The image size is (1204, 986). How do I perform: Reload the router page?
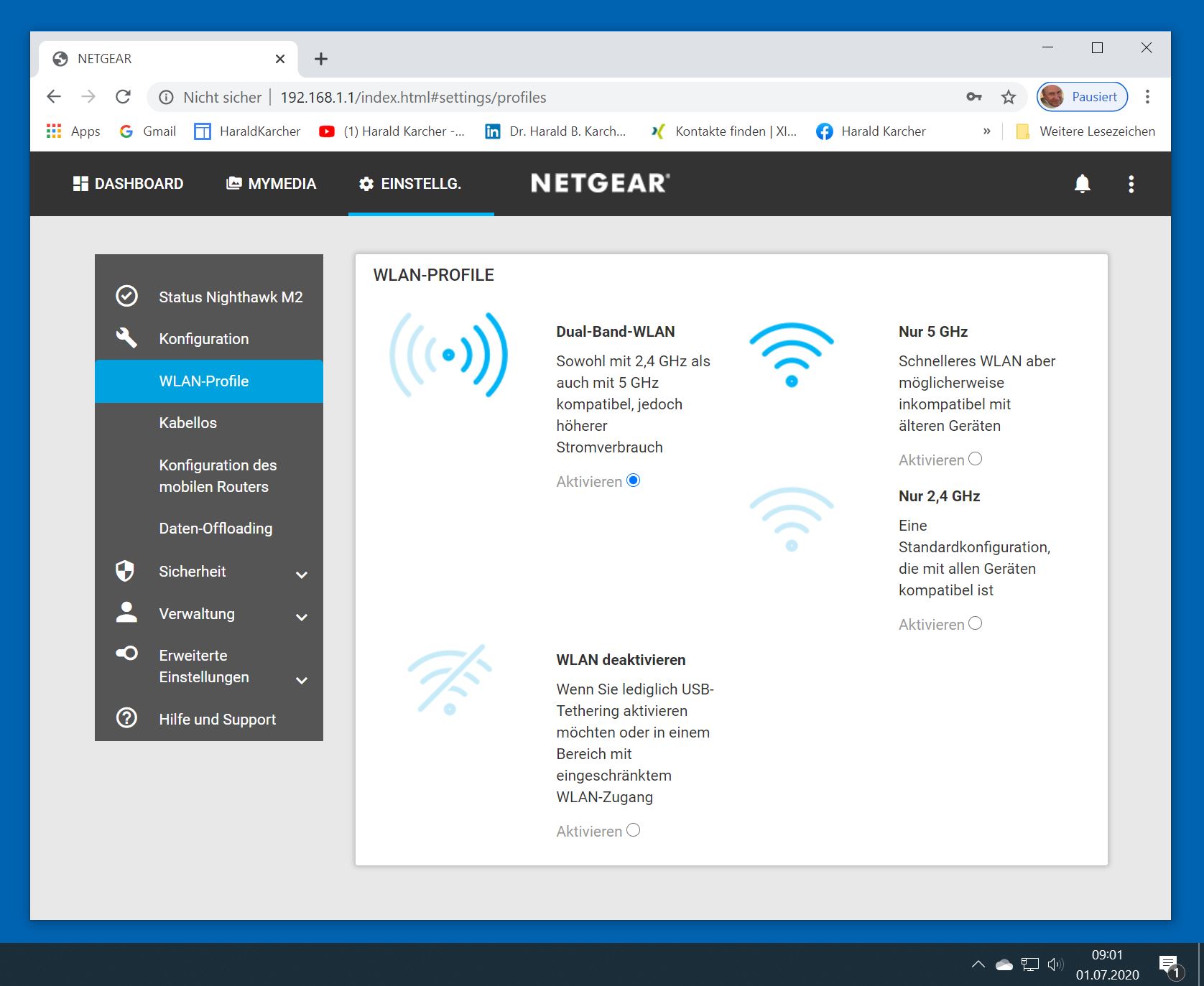tap(124, 97)
